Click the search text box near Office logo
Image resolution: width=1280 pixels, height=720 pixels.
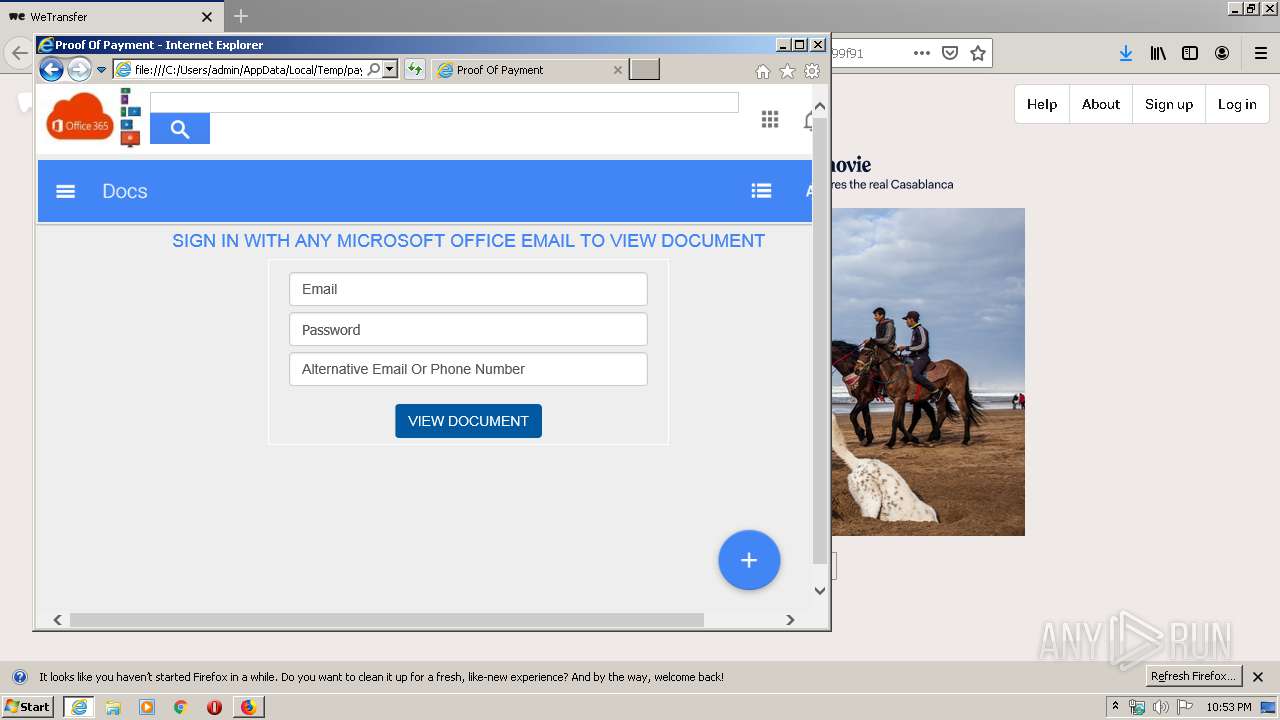coord(444,102)
